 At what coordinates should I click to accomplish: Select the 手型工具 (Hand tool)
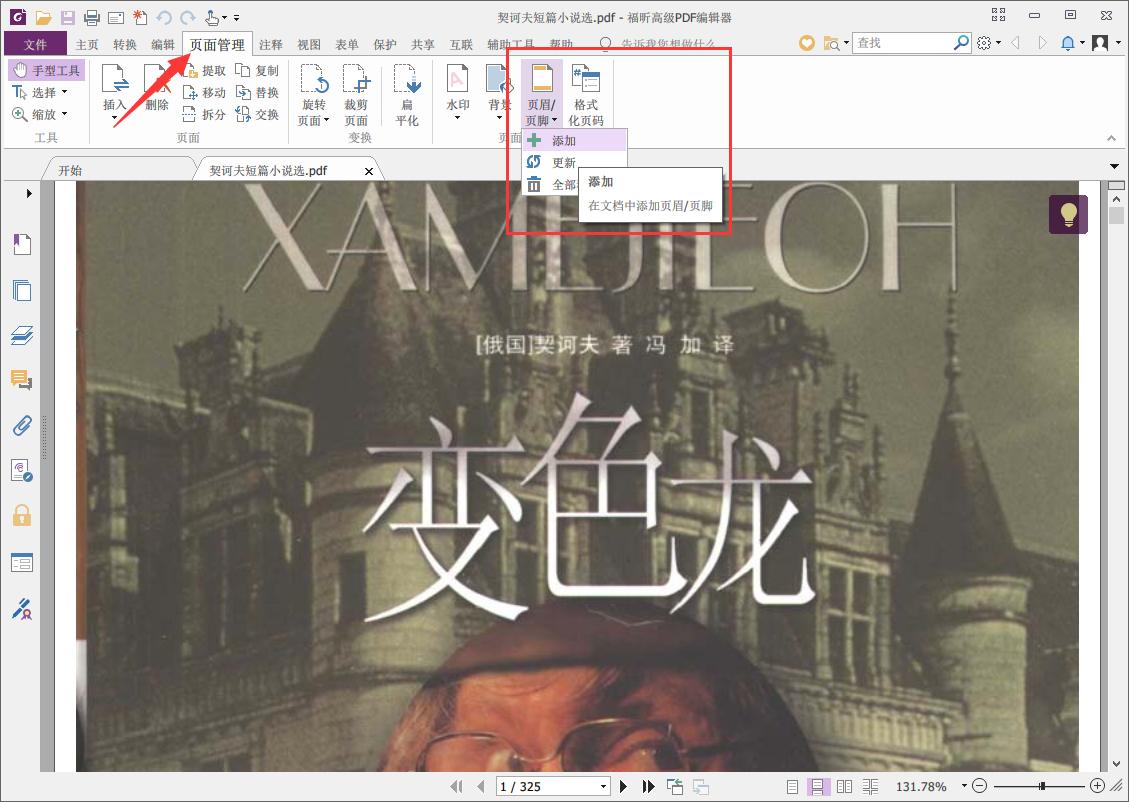click(44, 69)
